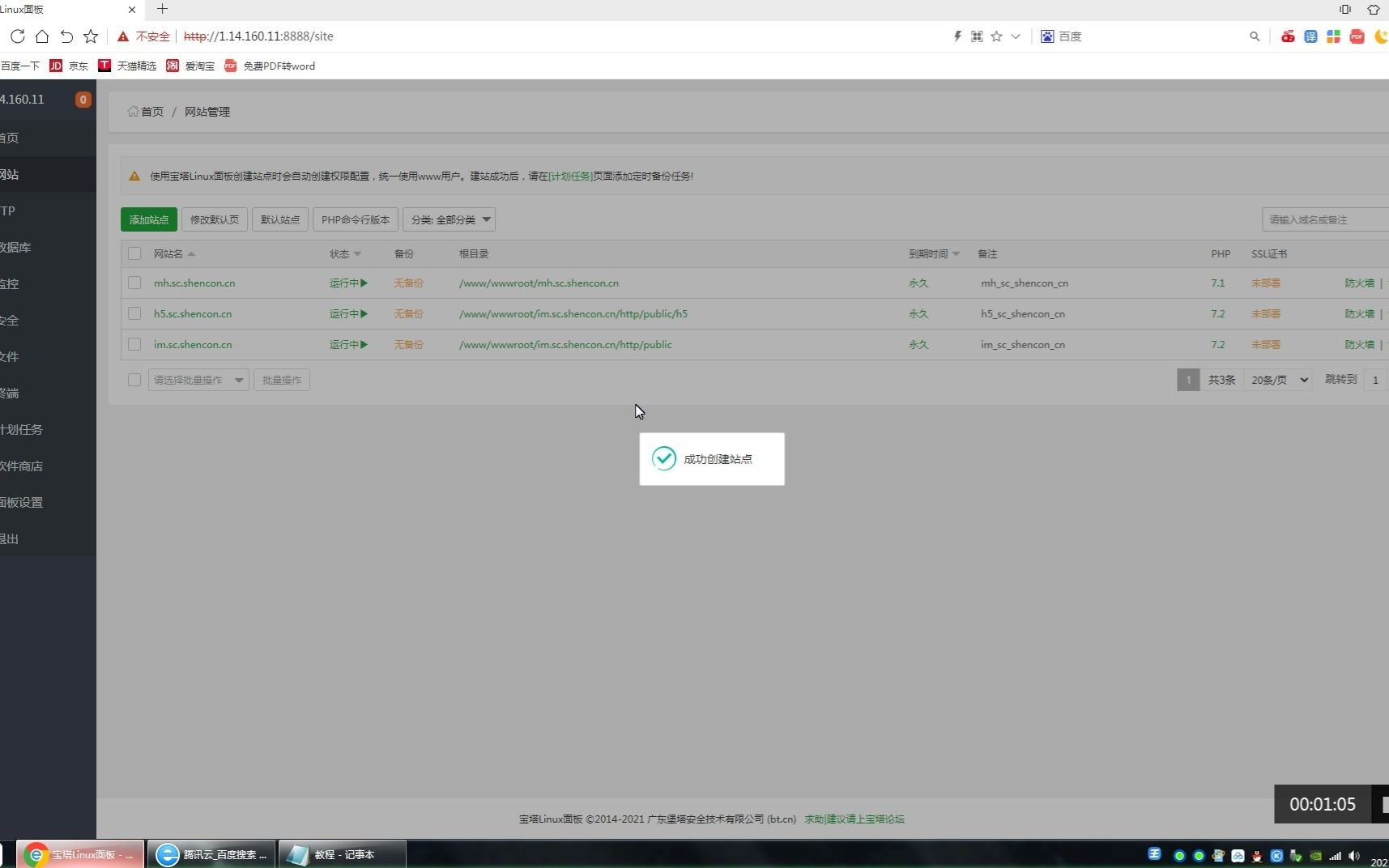The height and width of the screenshot is (868, 1389).
Task: Click the browser reload icon
Action: click(17, 36)
